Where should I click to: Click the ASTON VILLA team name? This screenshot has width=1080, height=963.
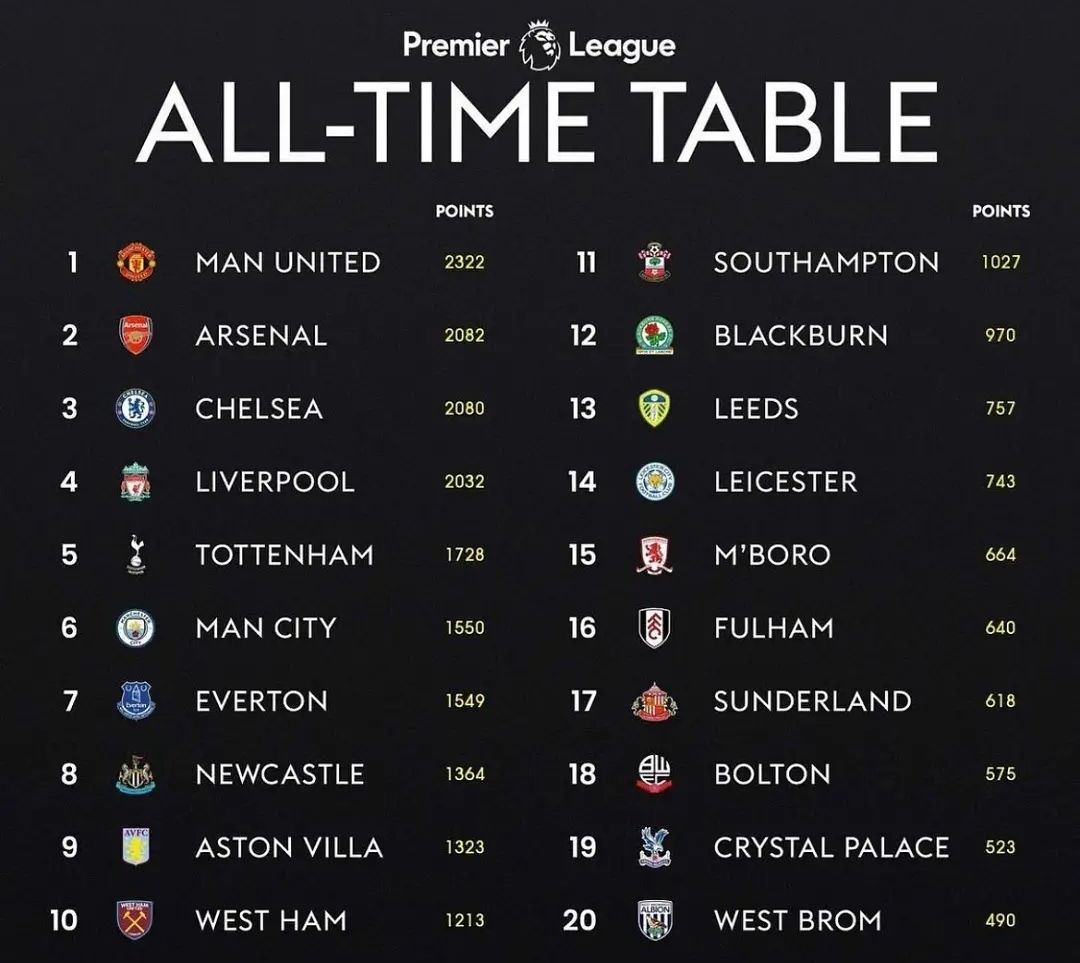click(289, 847)
